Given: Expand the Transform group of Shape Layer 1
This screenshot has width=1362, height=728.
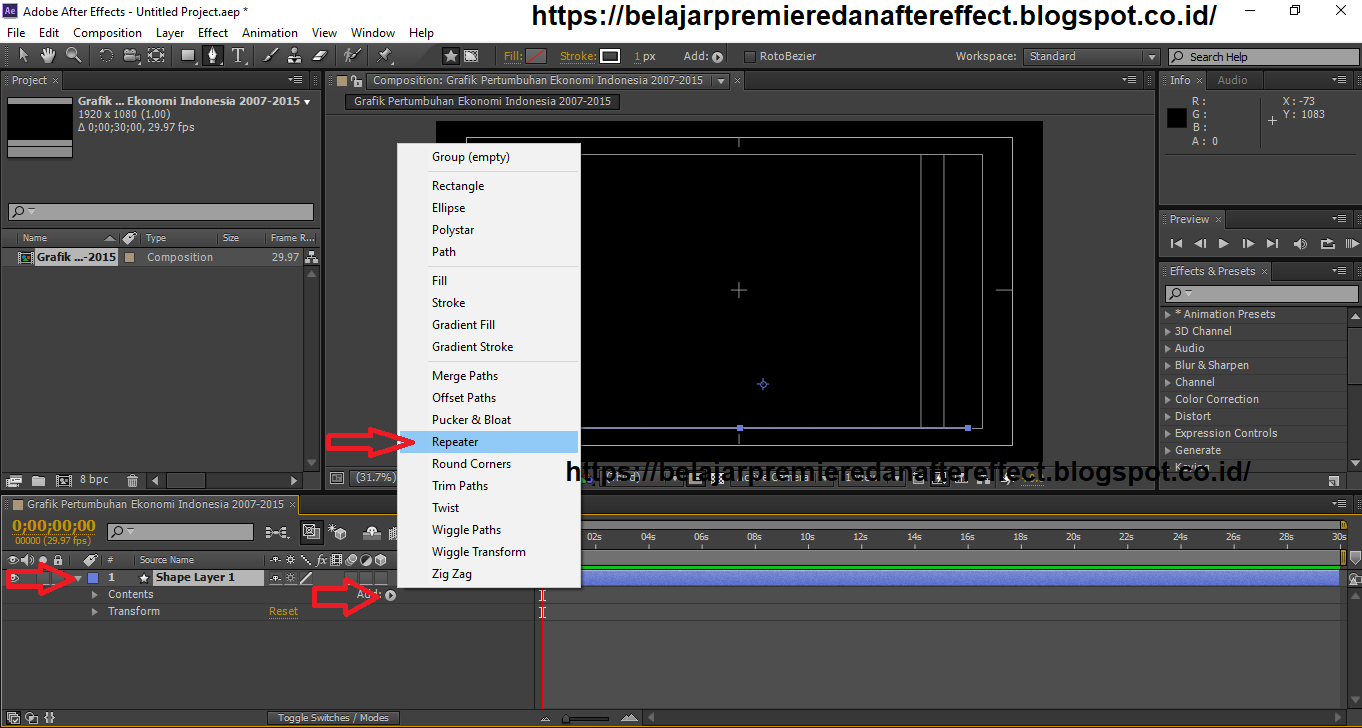Looking at the screenshot, I should tap(95, 610).
